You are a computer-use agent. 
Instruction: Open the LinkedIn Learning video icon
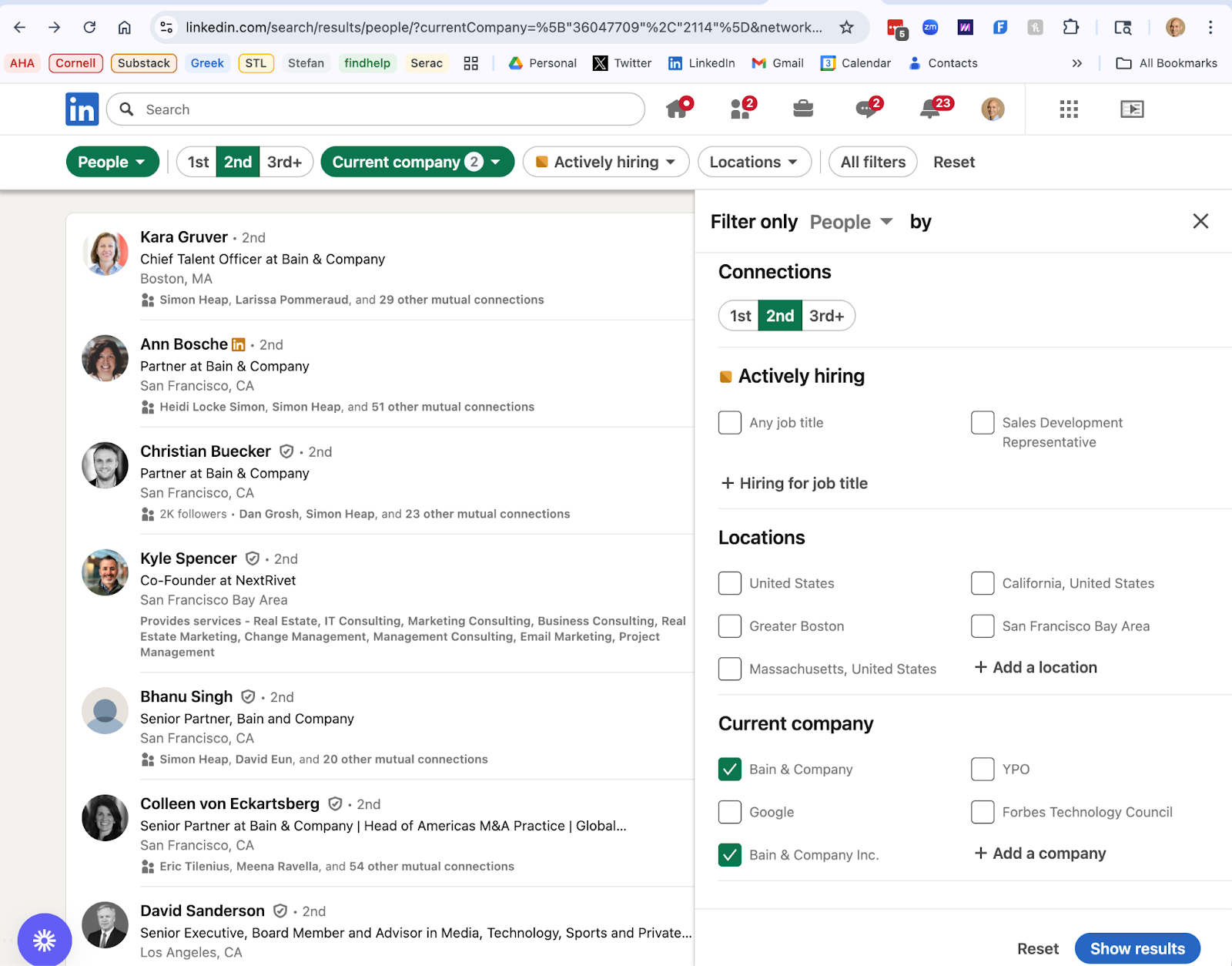click(x=1132, y=109)
